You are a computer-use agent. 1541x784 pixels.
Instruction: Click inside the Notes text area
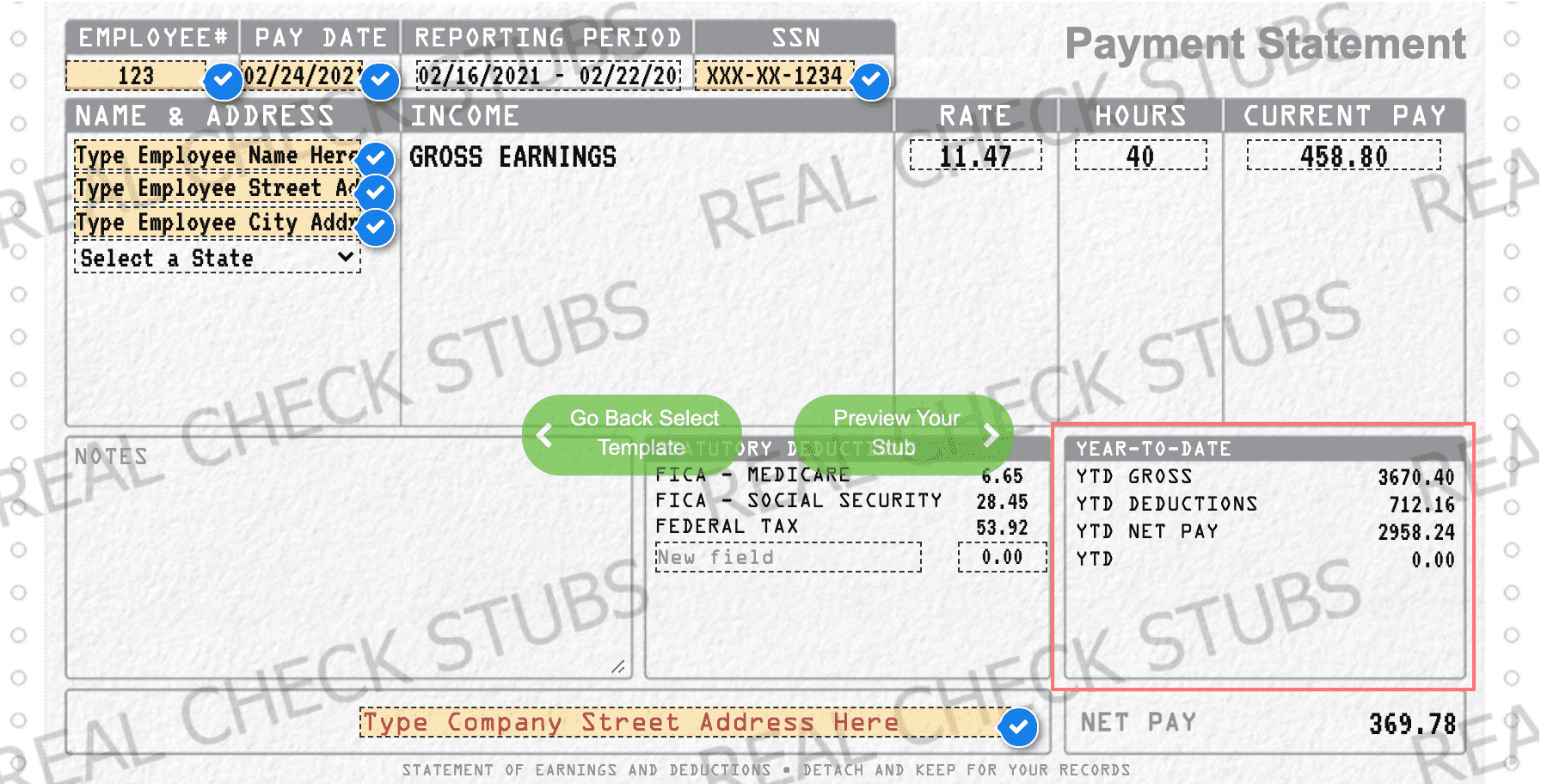click(349, 558)
